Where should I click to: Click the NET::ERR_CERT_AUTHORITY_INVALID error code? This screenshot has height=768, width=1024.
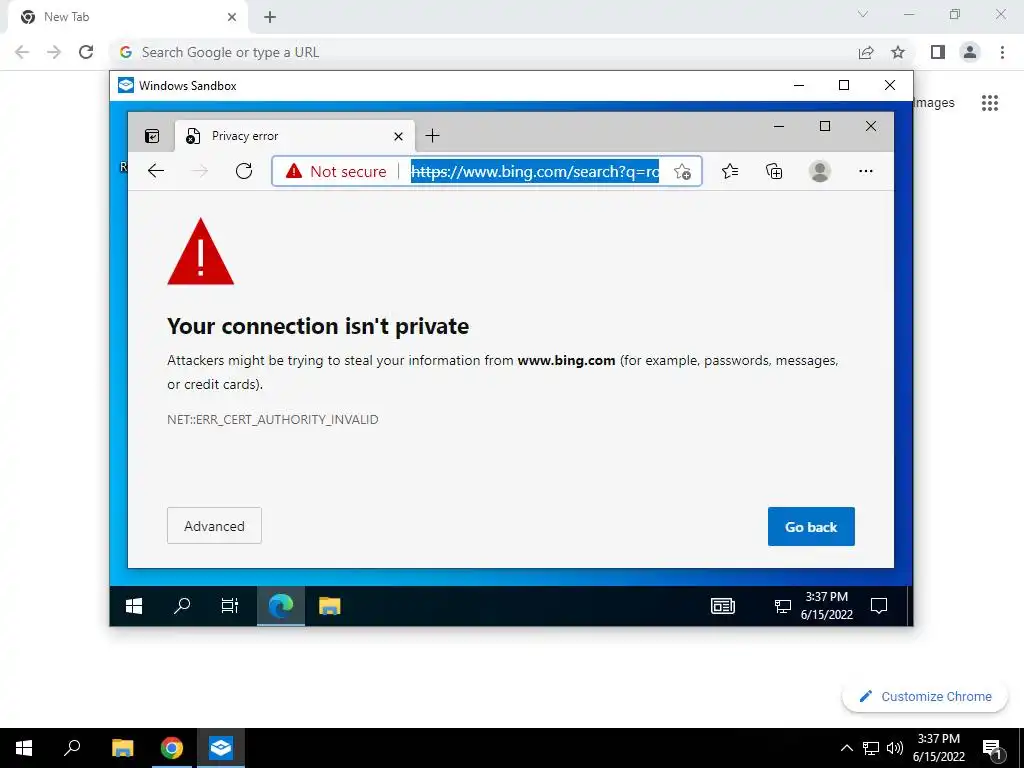[x=272, y=419]
